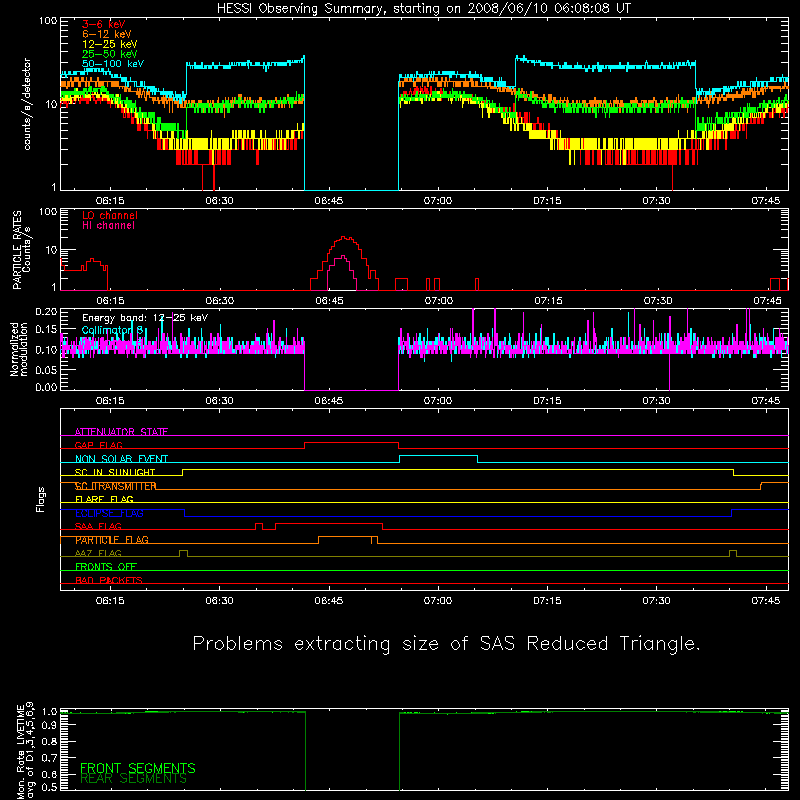Click the FRONTS_OFF flag label

coord(106,567)
